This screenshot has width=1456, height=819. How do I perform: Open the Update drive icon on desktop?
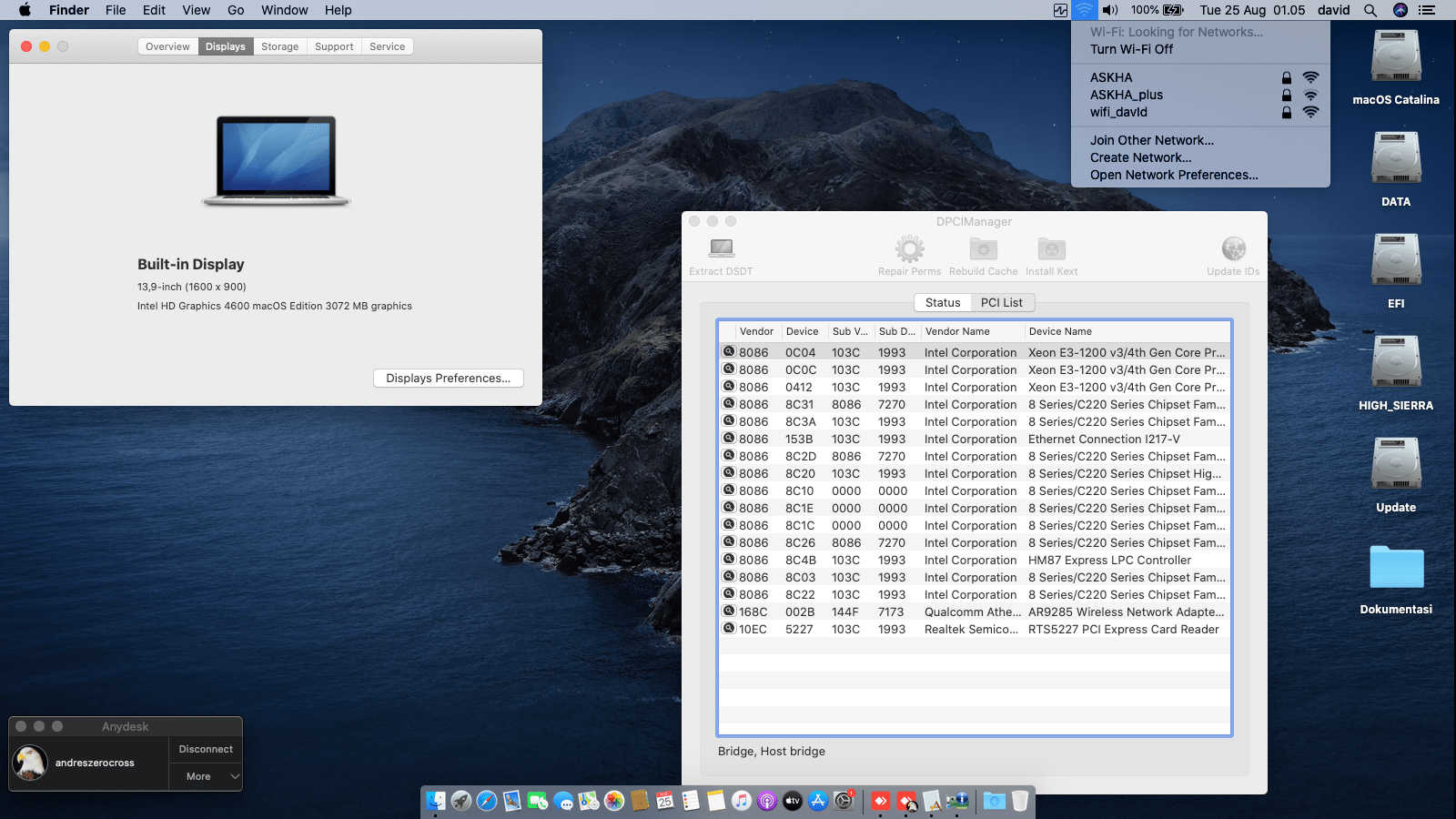coord(1396,465)
